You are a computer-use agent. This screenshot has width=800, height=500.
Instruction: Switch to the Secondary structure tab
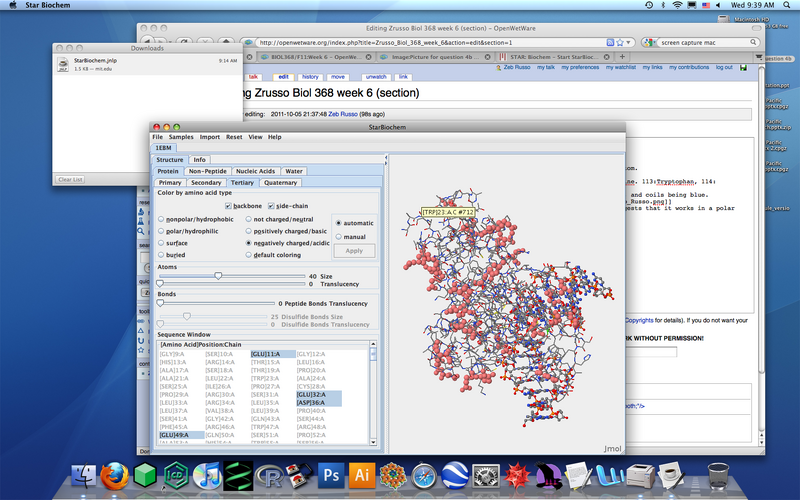click(x=206, y=182)
